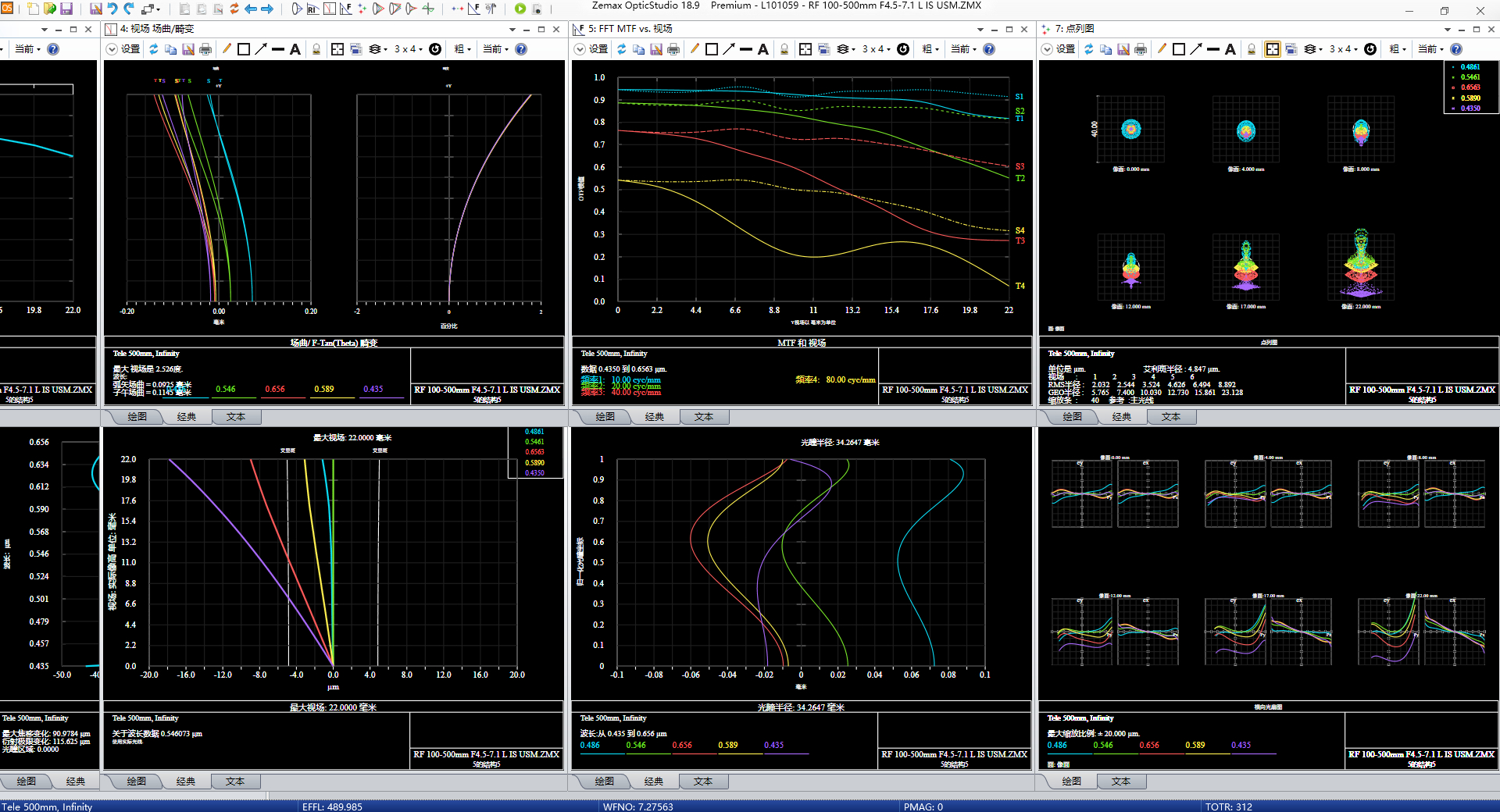Click the Update All orange arrows icon
The width and height of the screenshot is (1500, 812).
234,9
